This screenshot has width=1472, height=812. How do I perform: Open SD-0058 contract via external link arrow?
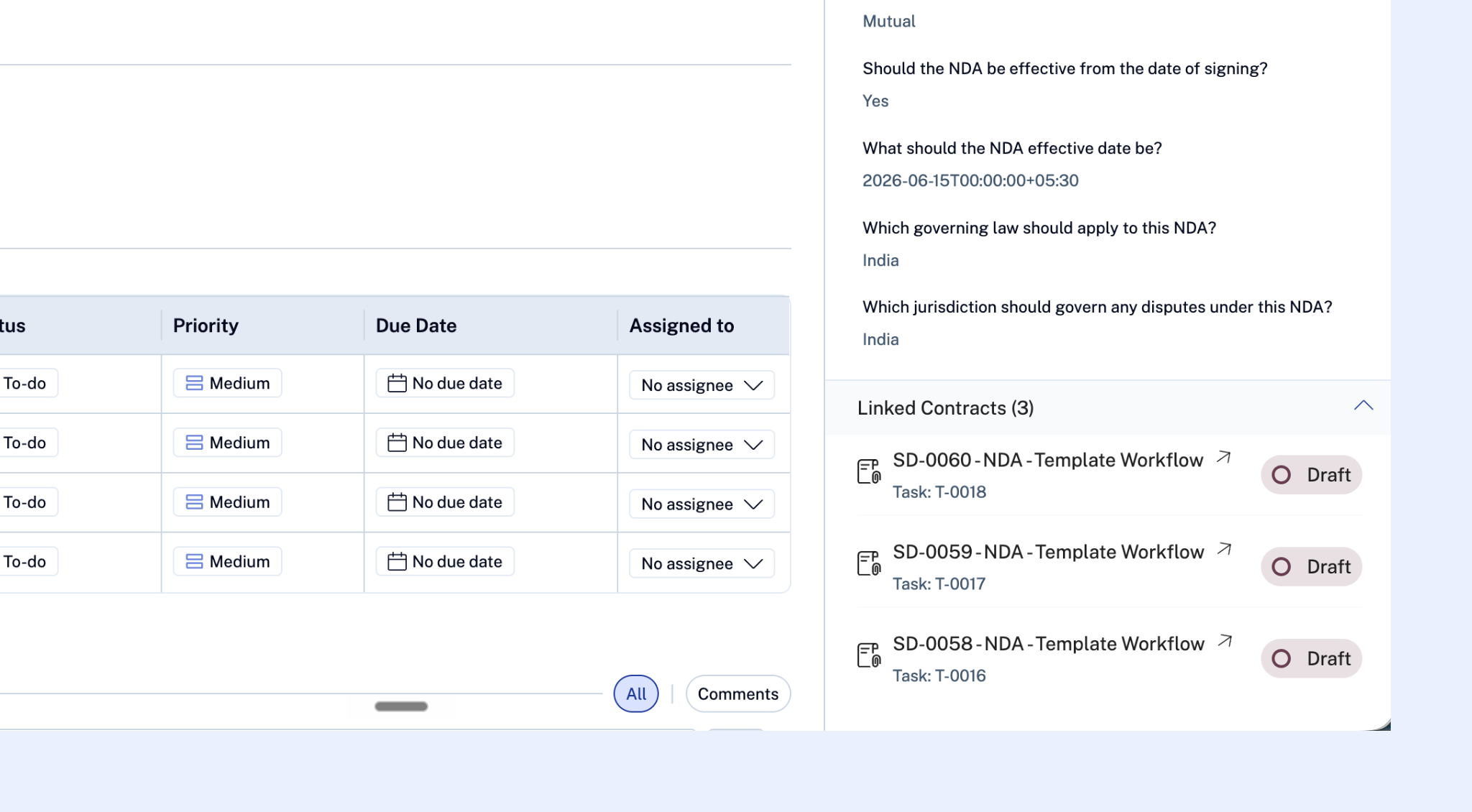[1225, 641]
